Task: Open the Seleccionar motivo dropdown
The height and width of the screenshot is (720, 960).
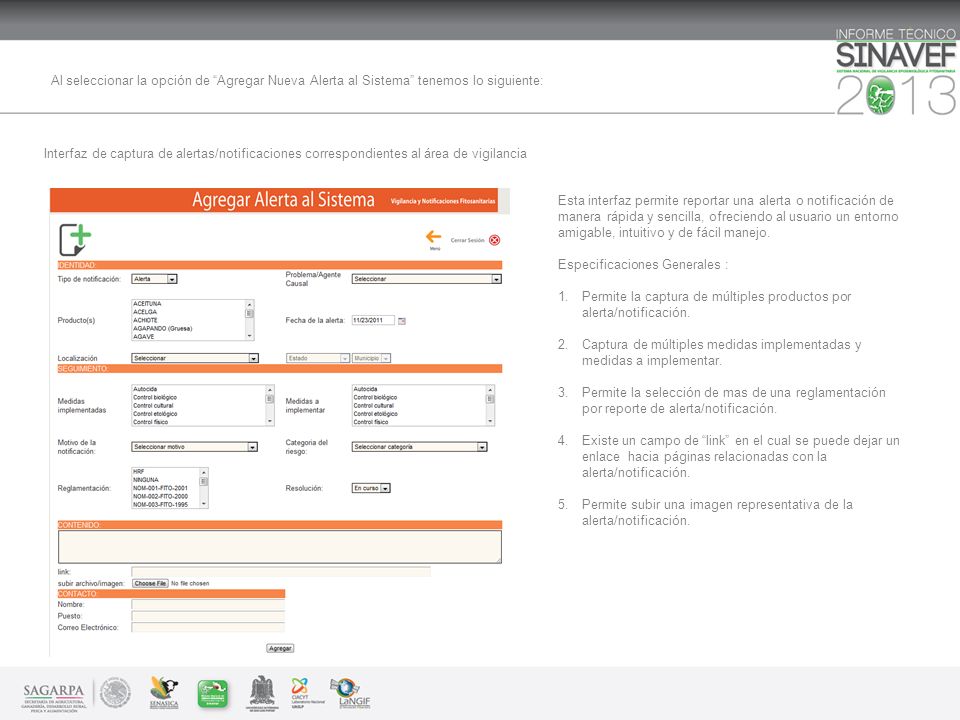Action: pos(194,447)
